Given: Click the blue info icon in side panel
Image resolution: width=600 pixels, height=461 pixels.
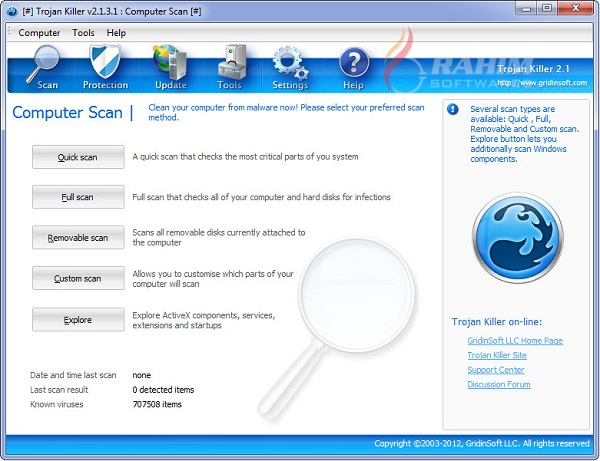Looking at the screenshot, I should [x=453, y=109].
